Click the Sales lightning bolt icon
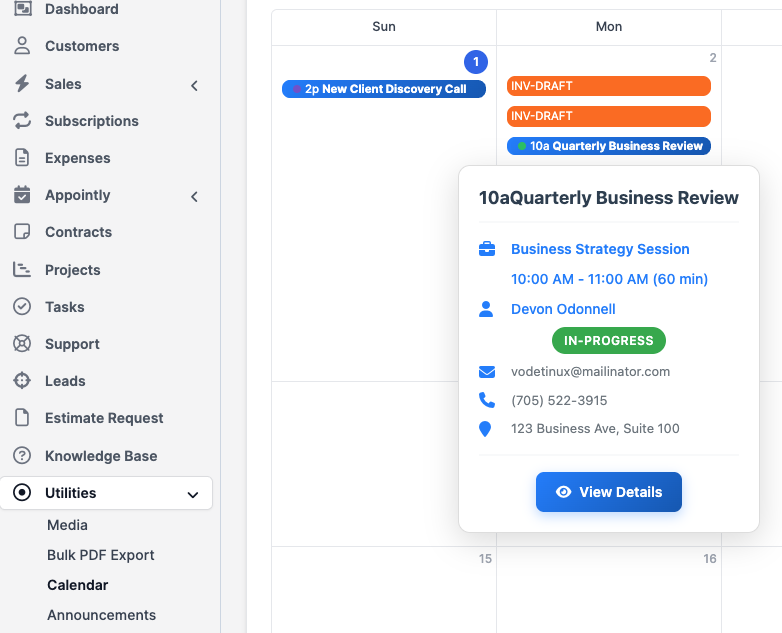The image size is (782, 633). 22,84
